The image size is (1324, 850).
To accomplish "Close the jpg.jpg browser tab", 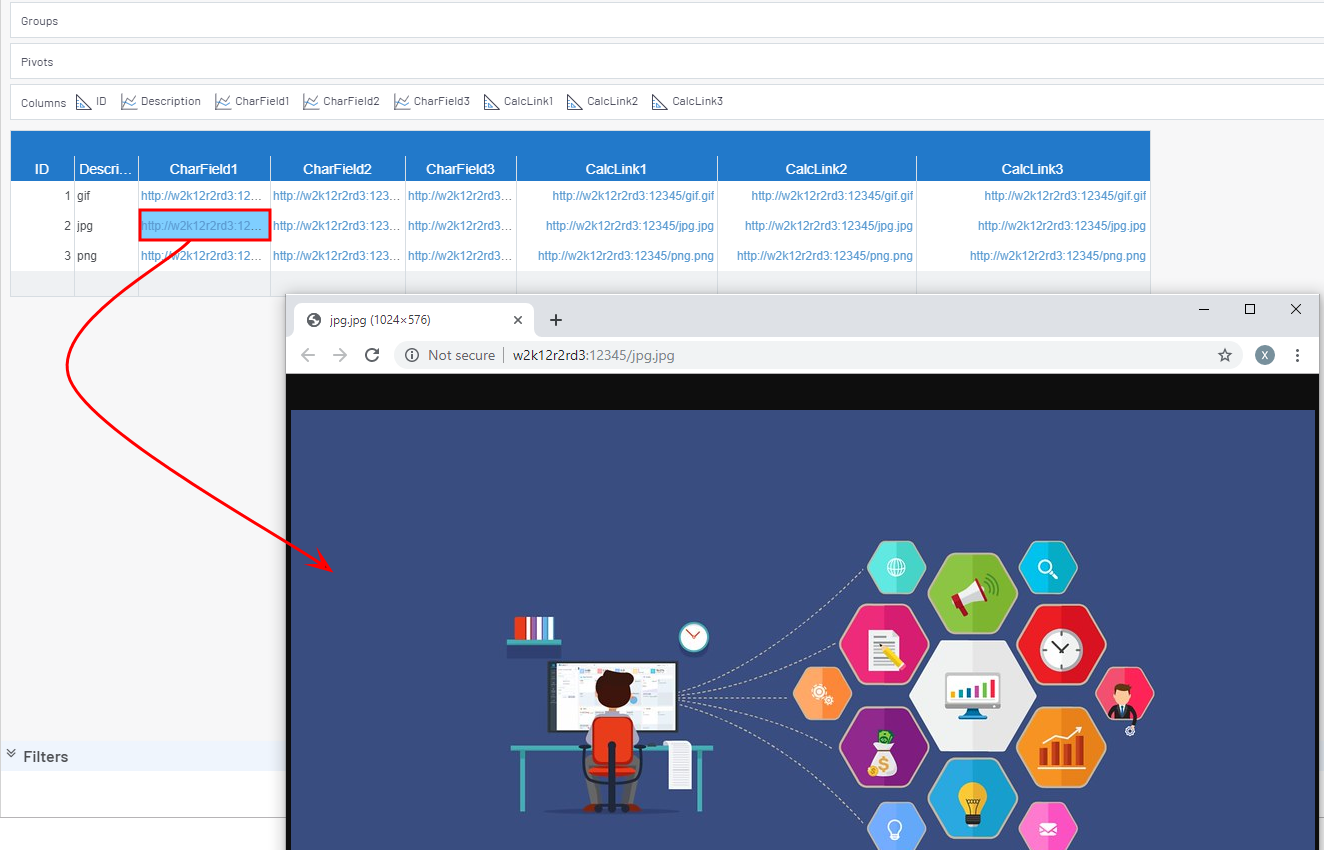I will pyautogui.click(x=518, y=320).
